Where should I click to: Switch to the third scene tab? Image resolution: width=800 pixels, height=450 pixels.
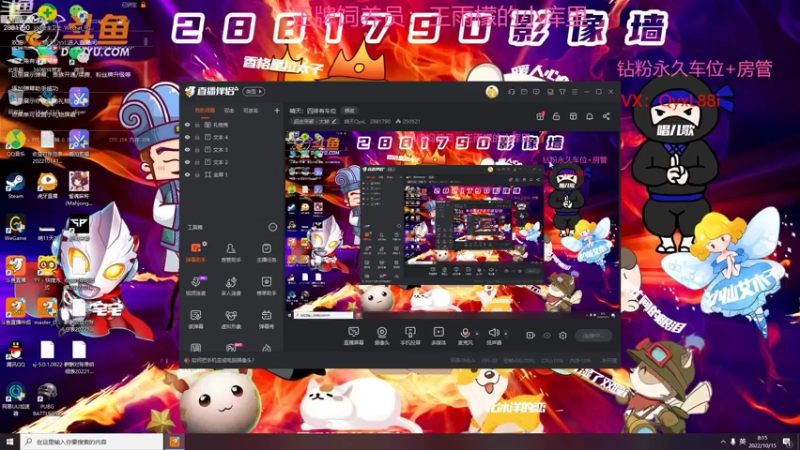click(x=250, y=110)
